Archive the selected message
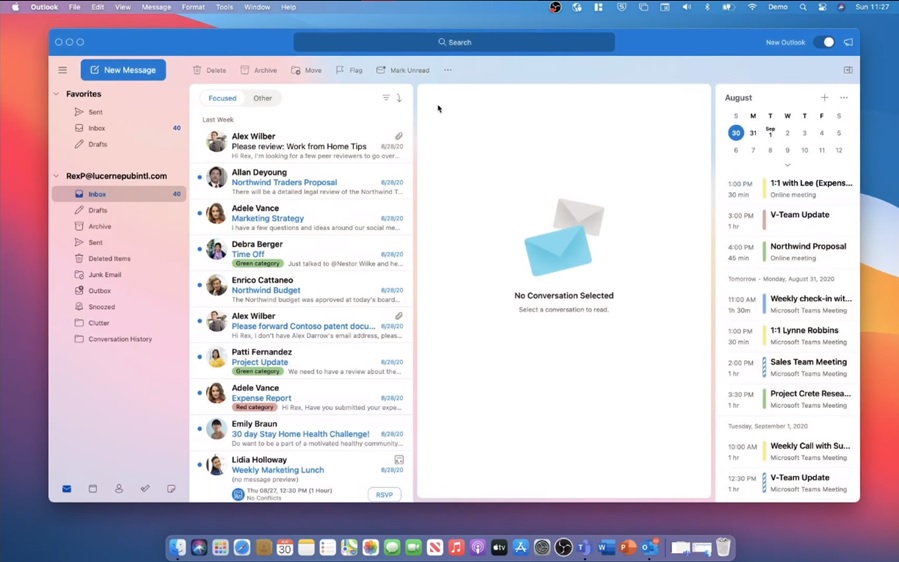The width and height of the screenshot is (899, 562). pyautogui.click(x=259, y=70)
